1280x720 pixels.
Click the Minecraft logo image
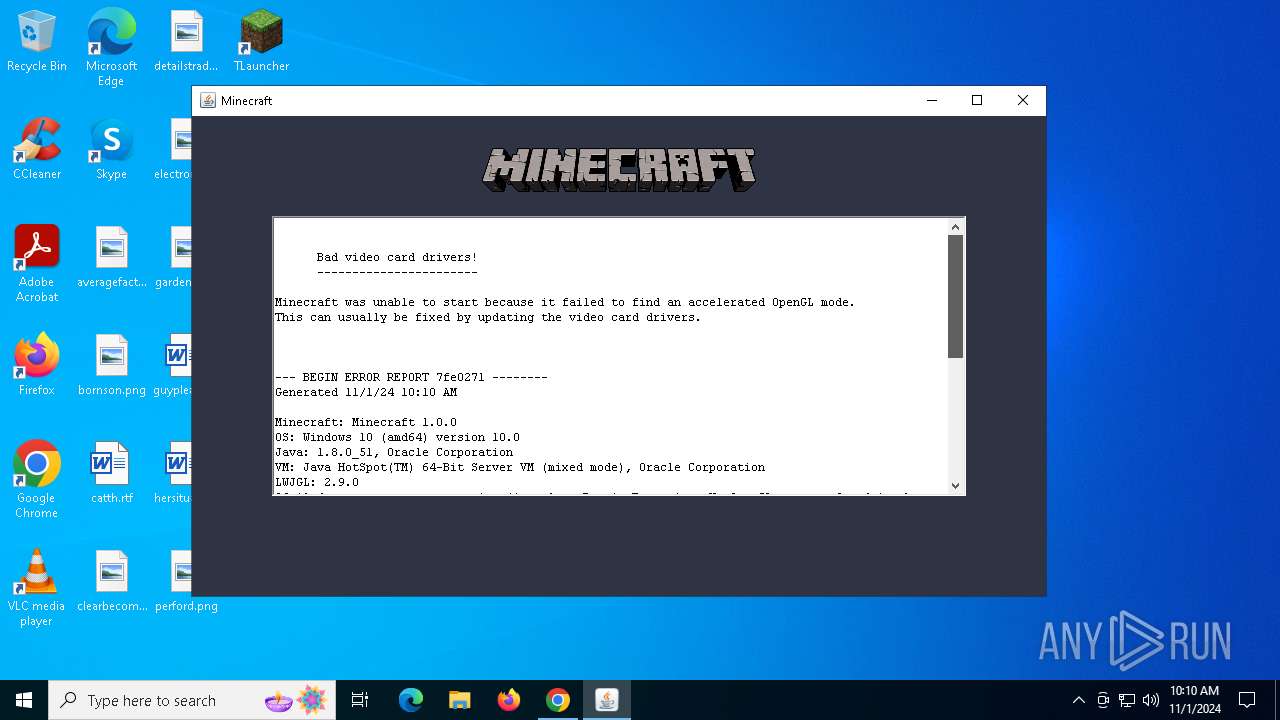tap(619, 169)
